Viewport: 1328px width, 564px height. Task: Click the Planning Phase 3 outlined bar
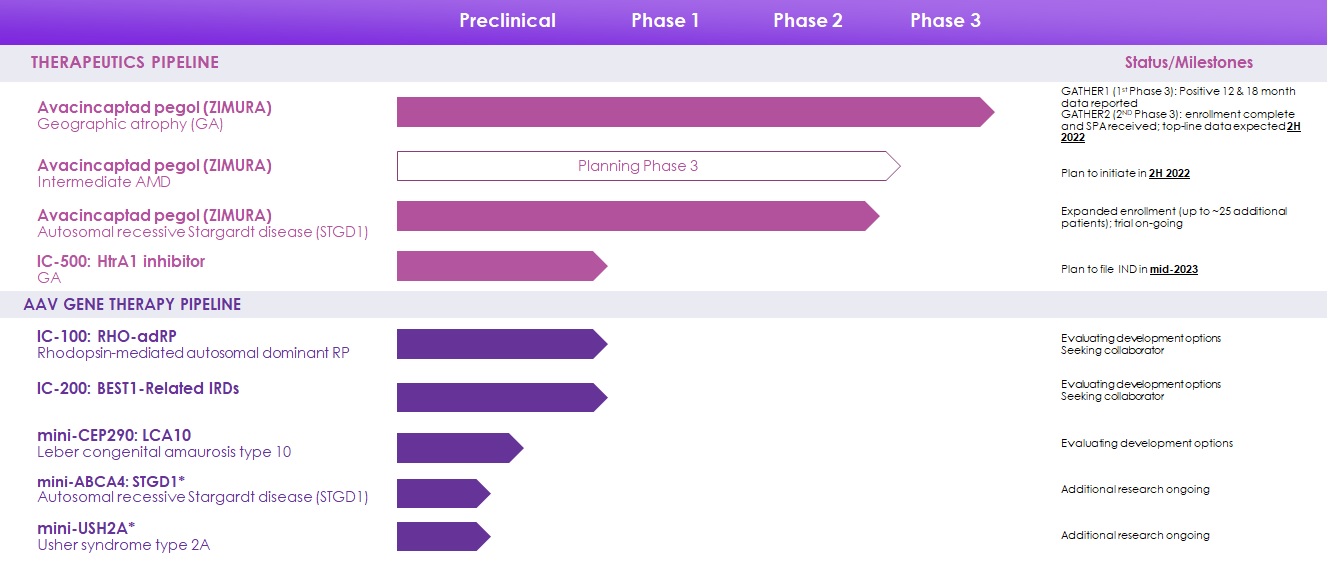tap(640, 166)
